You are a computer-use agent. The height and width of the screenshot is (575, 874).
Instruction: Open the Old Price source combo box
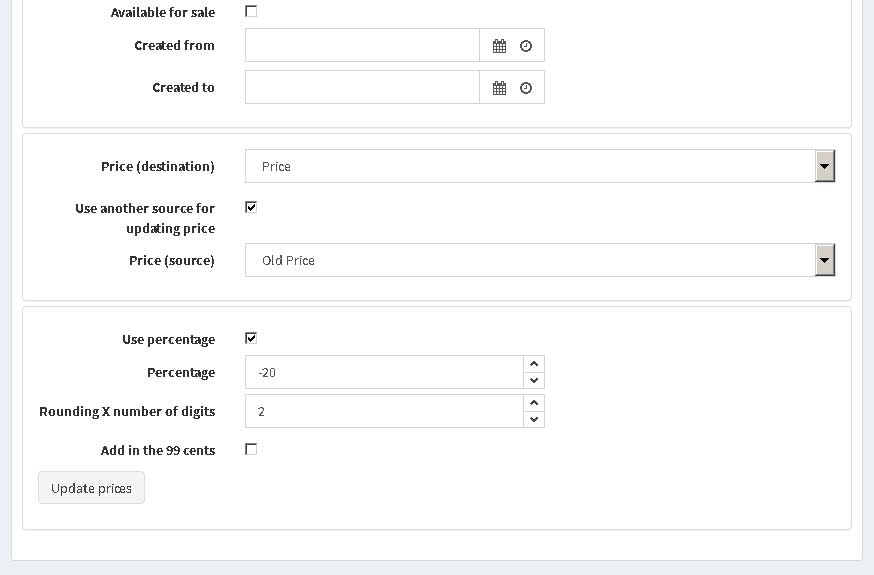click(x=540, y=260)
